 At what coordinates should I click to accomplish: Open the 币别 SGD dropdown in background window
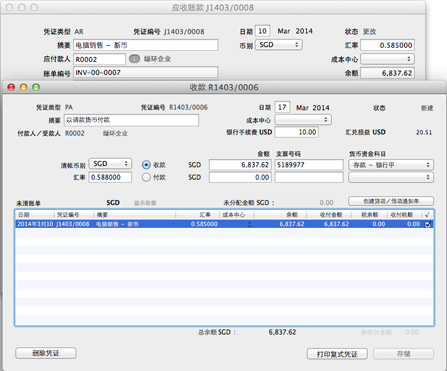coord(279,45)
